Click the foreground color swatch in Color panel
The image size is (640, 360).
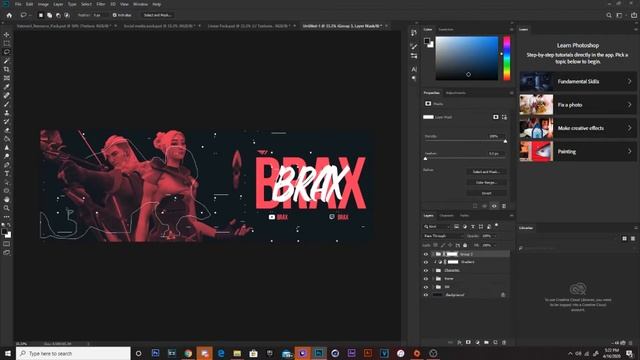coord(427,40)
